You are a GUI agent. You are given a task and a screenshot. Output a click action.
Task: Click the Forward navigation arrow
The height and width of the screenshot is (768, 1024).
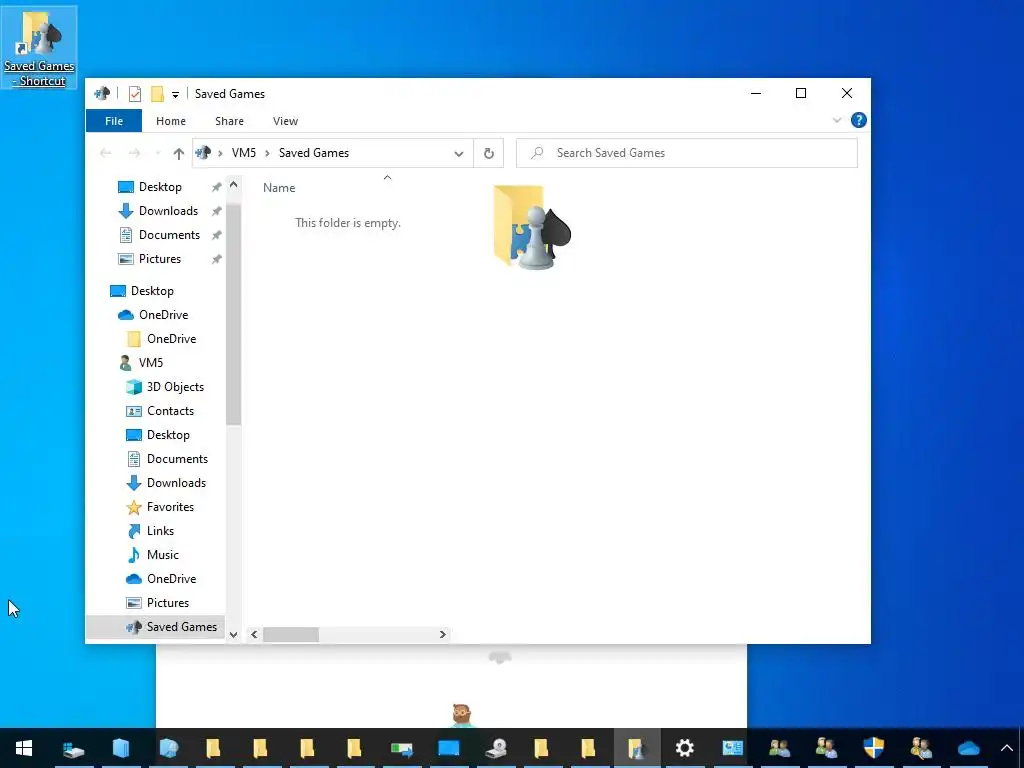click(x=135, y=153)
